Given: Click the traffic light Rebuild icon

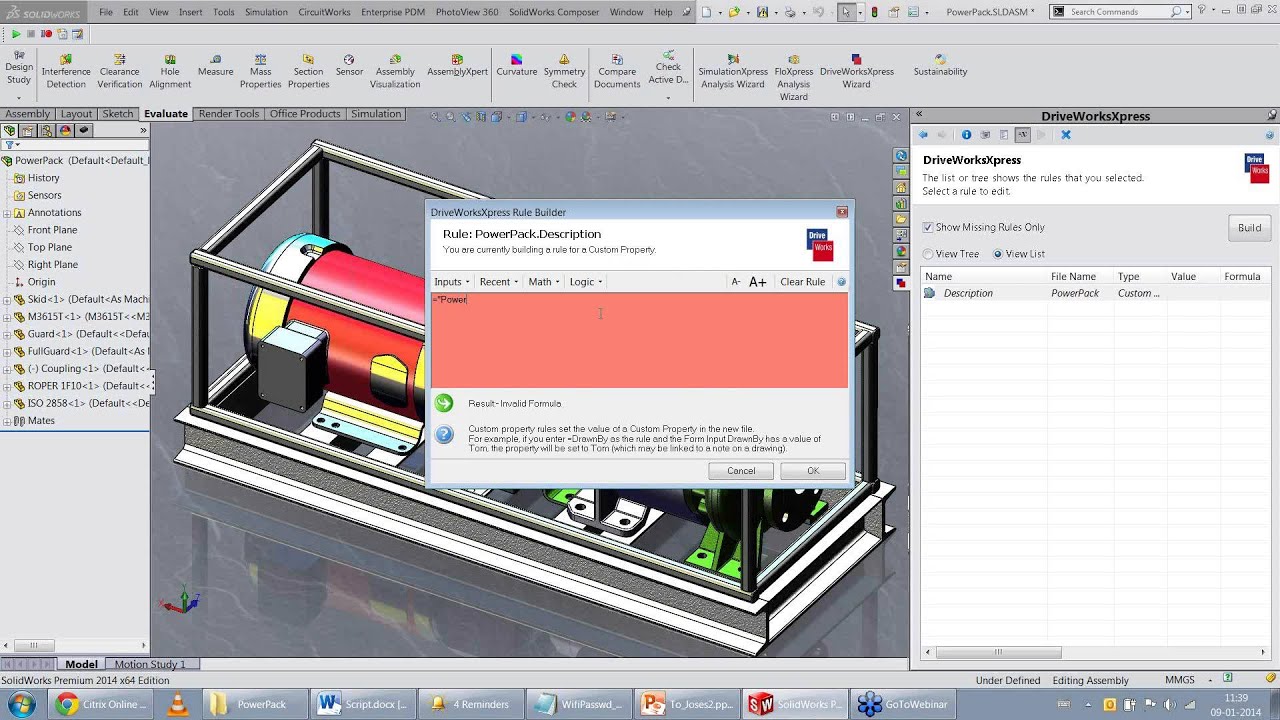Looking at the screenshot, I should click(x=875, y=12).
